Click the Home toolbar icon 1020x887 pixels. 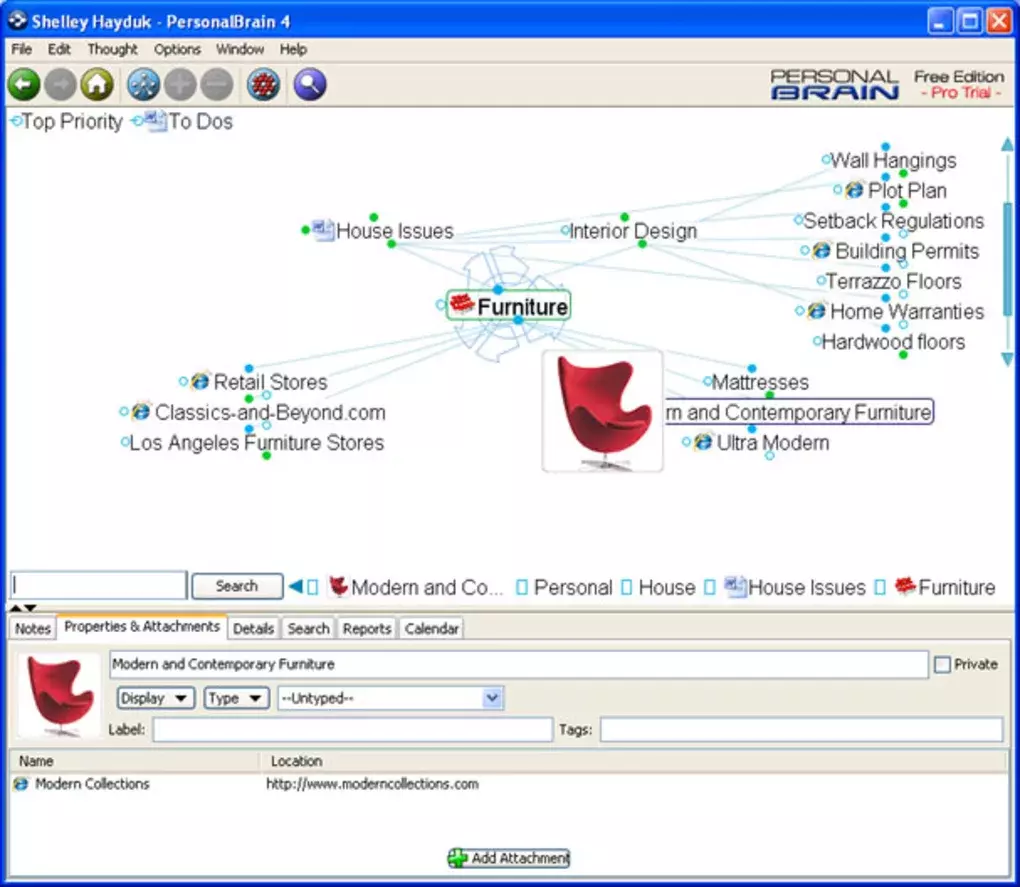tap(97, 85)
